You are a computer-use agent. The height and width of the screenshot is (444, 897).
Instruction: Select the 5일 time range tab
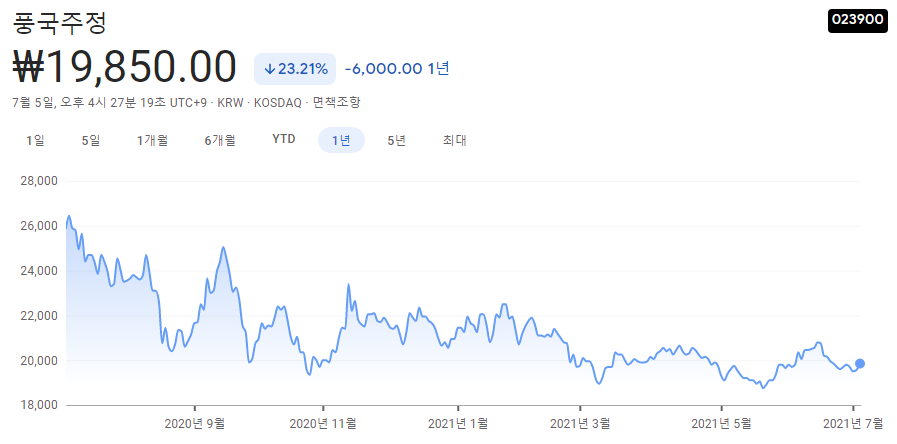point(91,140)
